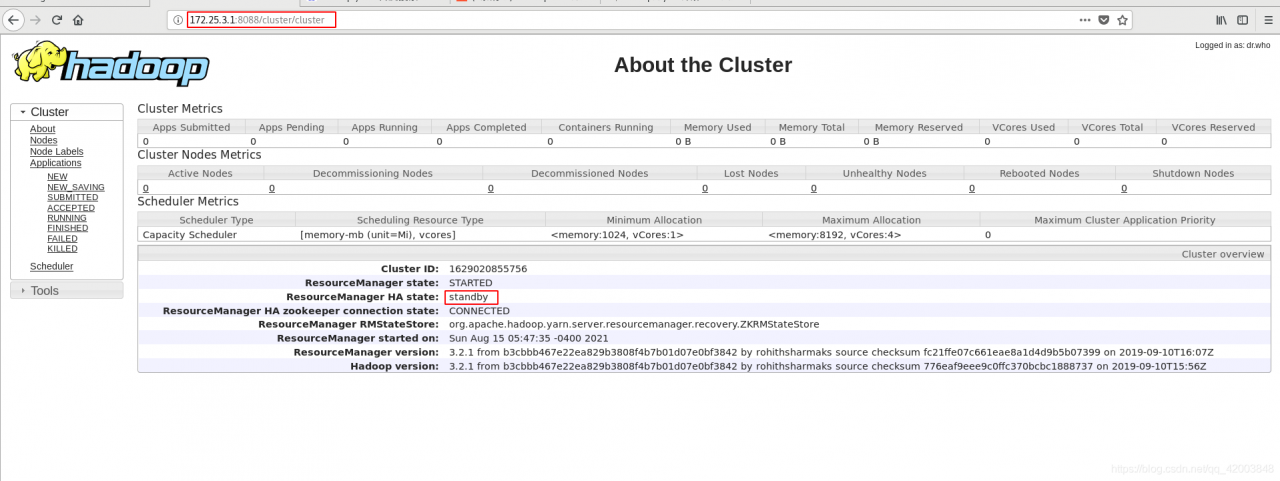Viewport: 1280px width, 481px height.
Task: Click the Minimum Allocation value cell
Action: click(654, 235)
